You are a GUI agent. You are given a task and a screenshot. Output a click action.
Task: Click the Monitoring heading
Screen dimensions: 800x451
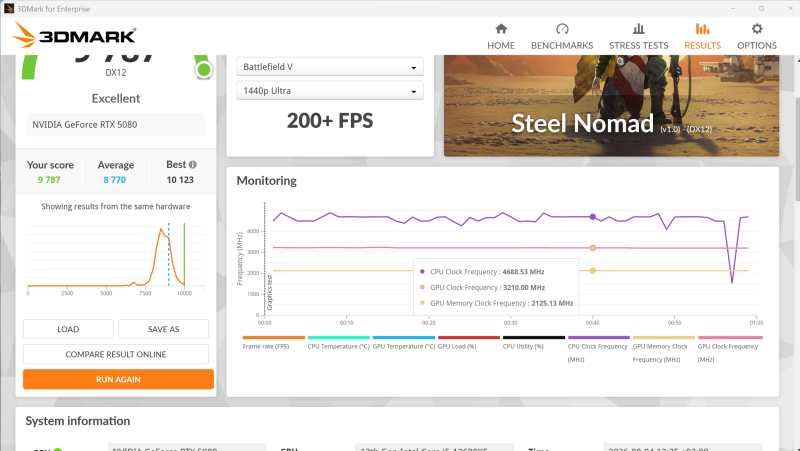(x=266, y=181)
